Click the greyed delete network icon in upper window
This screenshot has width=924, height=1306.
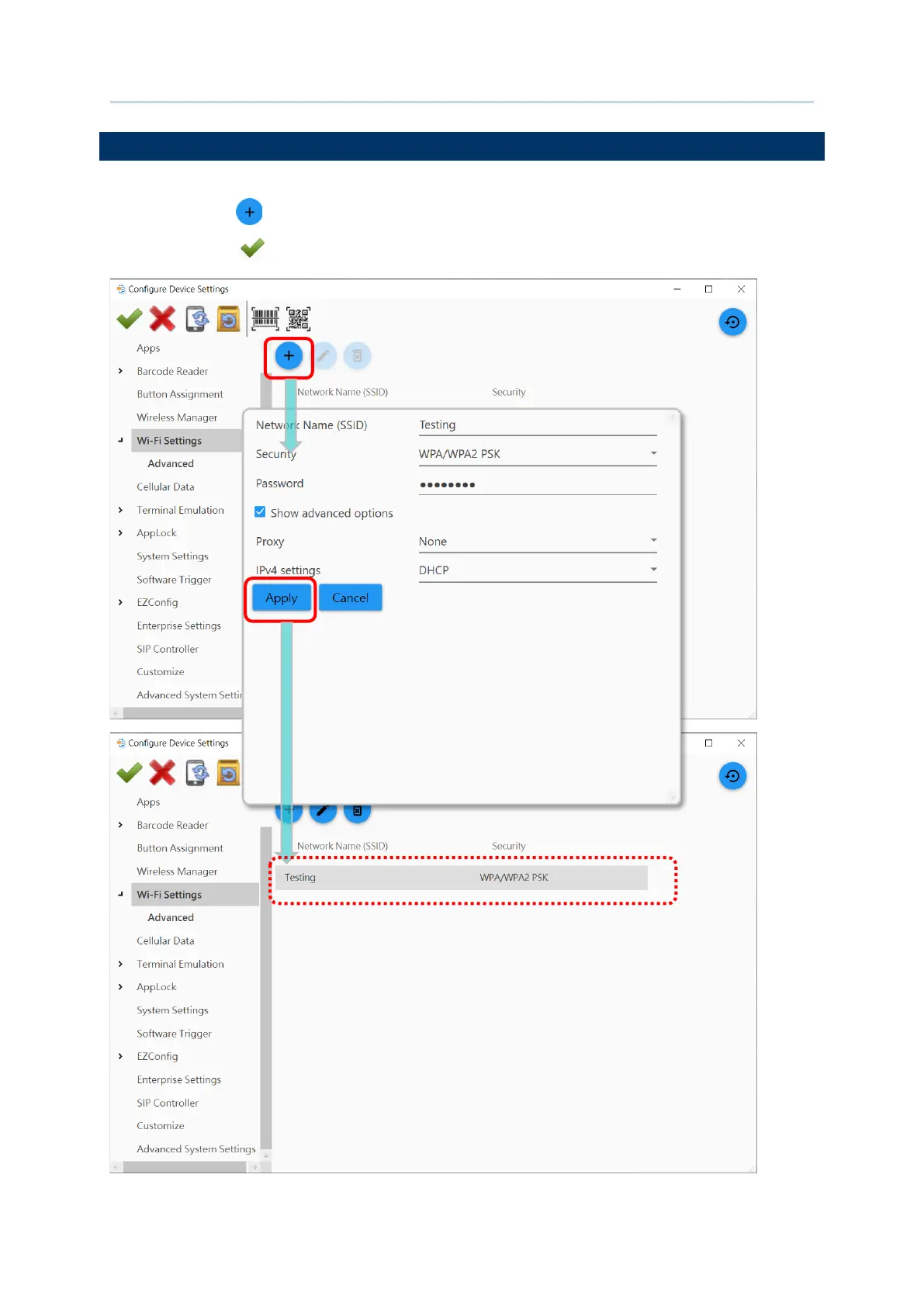(x=358, y=356)
